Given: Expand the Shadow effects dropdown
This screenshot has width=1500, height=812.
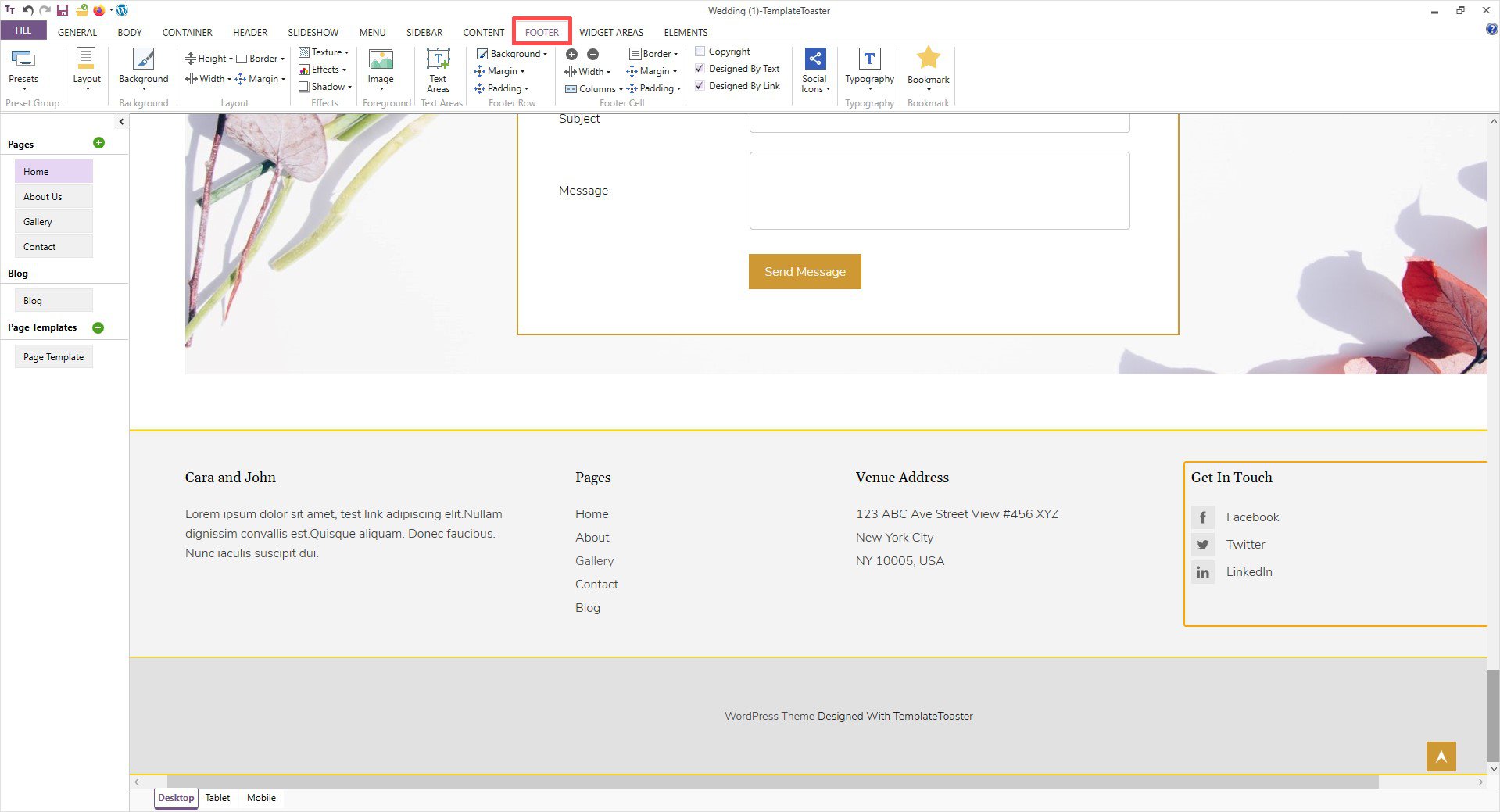Looking at the screenshot, I should coord(327,87).
